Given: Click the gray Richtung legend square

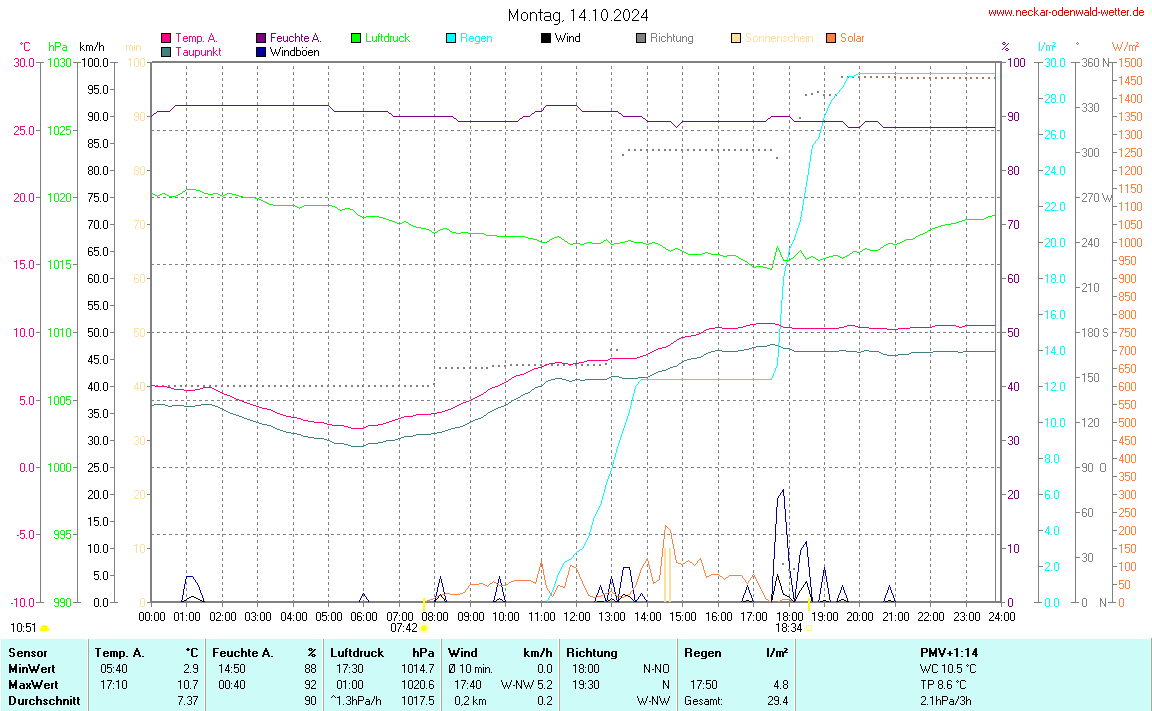Looking at the screenshot, I should pos(641,38).
